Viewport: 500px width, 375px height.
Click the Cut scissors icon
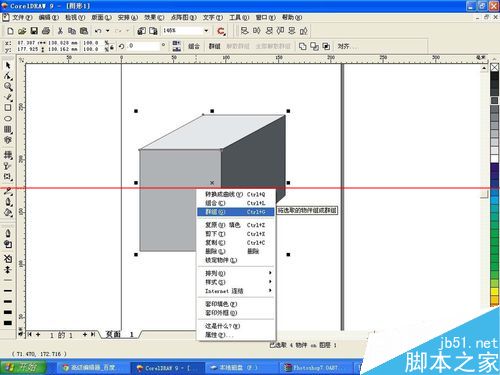click(x=60, y=31)
